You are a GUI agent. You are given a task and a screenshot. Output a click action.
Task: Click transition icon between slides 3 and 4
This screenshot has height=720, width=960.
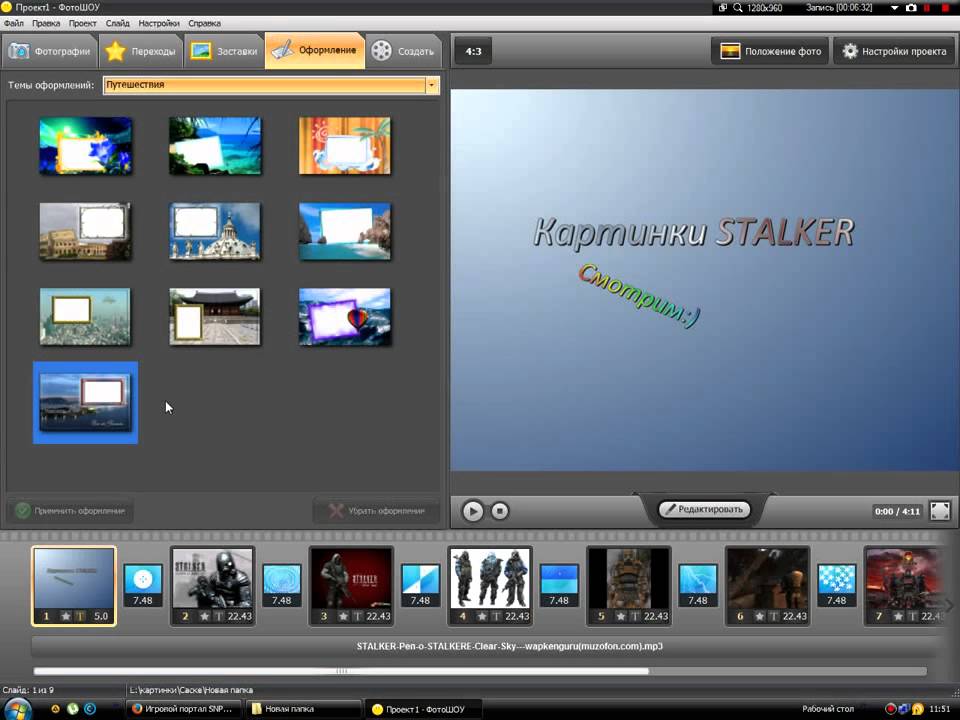(x=420, y=585)
